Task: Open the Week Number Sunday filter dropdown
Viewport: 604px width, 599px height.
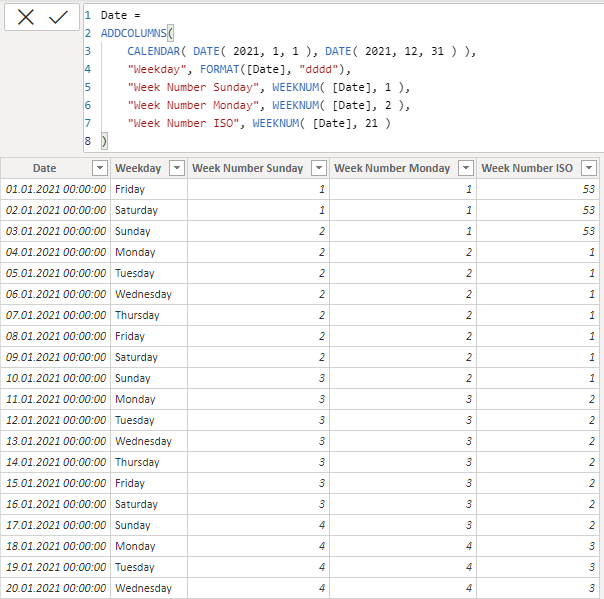Action: tap(319, 168)
